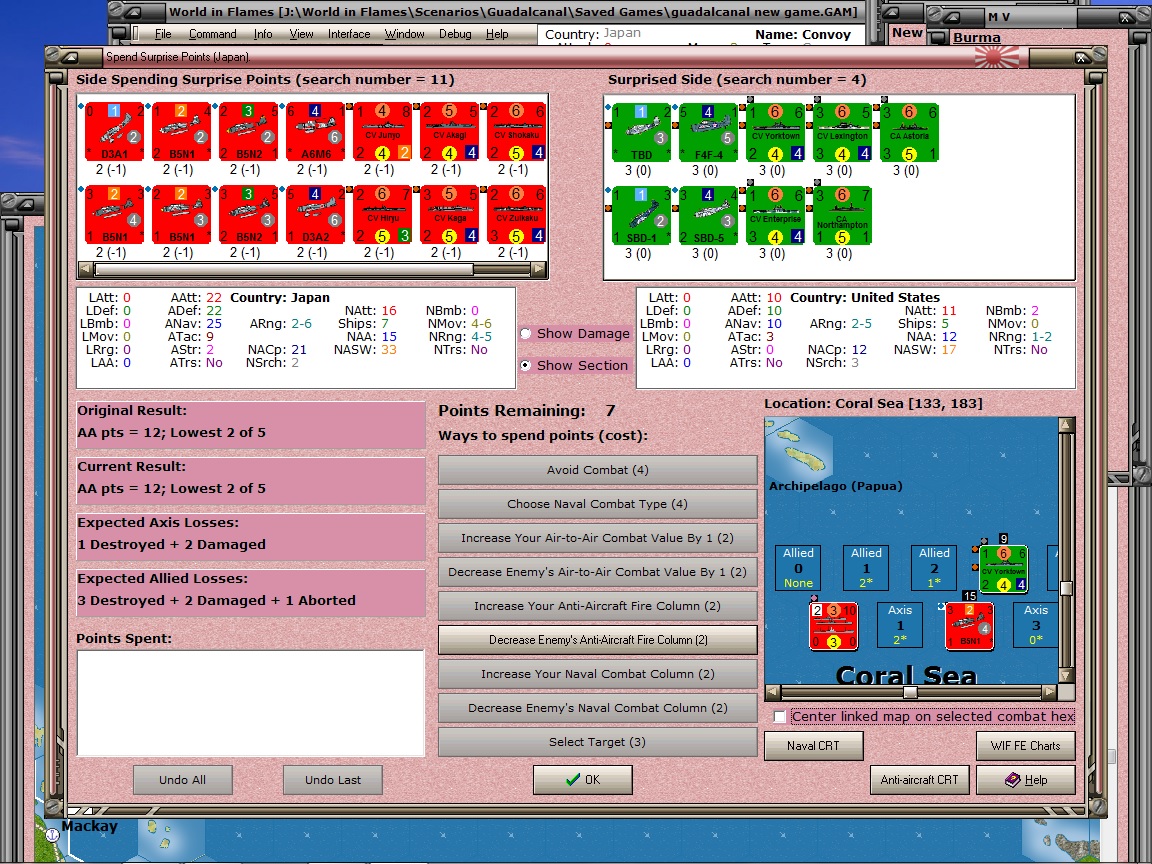Click the Japanese rising sun flag icon
Image resolution: width=1152 pixels, height=864 pixels.
(x=997, y=57)
